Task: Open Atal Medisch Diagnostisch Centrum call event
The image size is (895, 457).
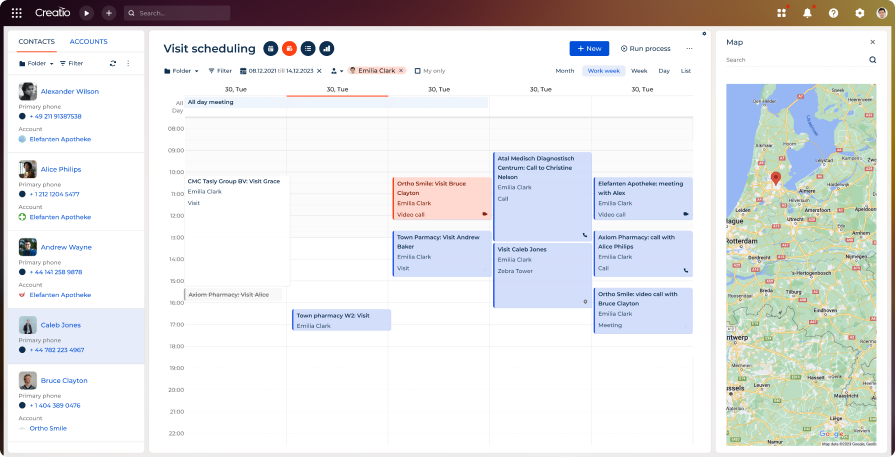Action: point(542,197)
